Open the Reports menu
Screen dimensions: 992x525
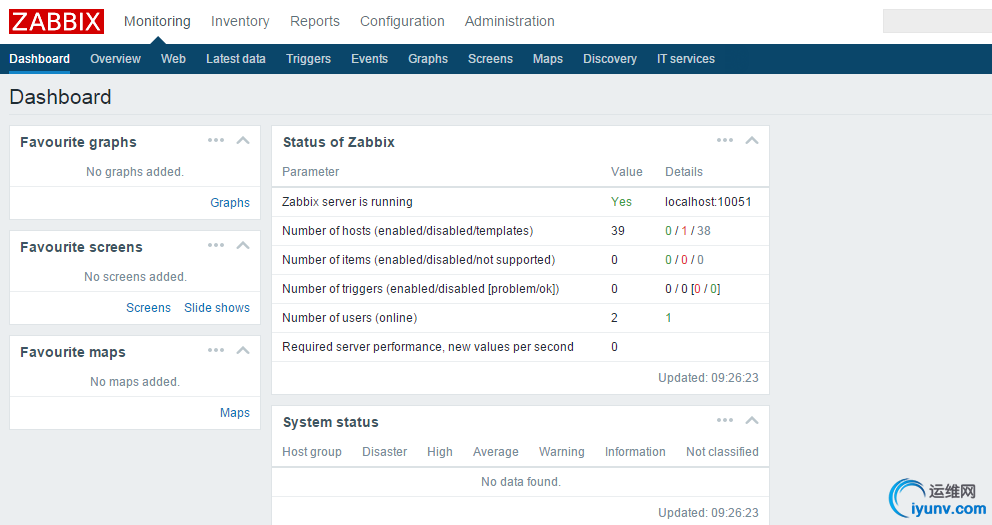click(x=314, y=22)
